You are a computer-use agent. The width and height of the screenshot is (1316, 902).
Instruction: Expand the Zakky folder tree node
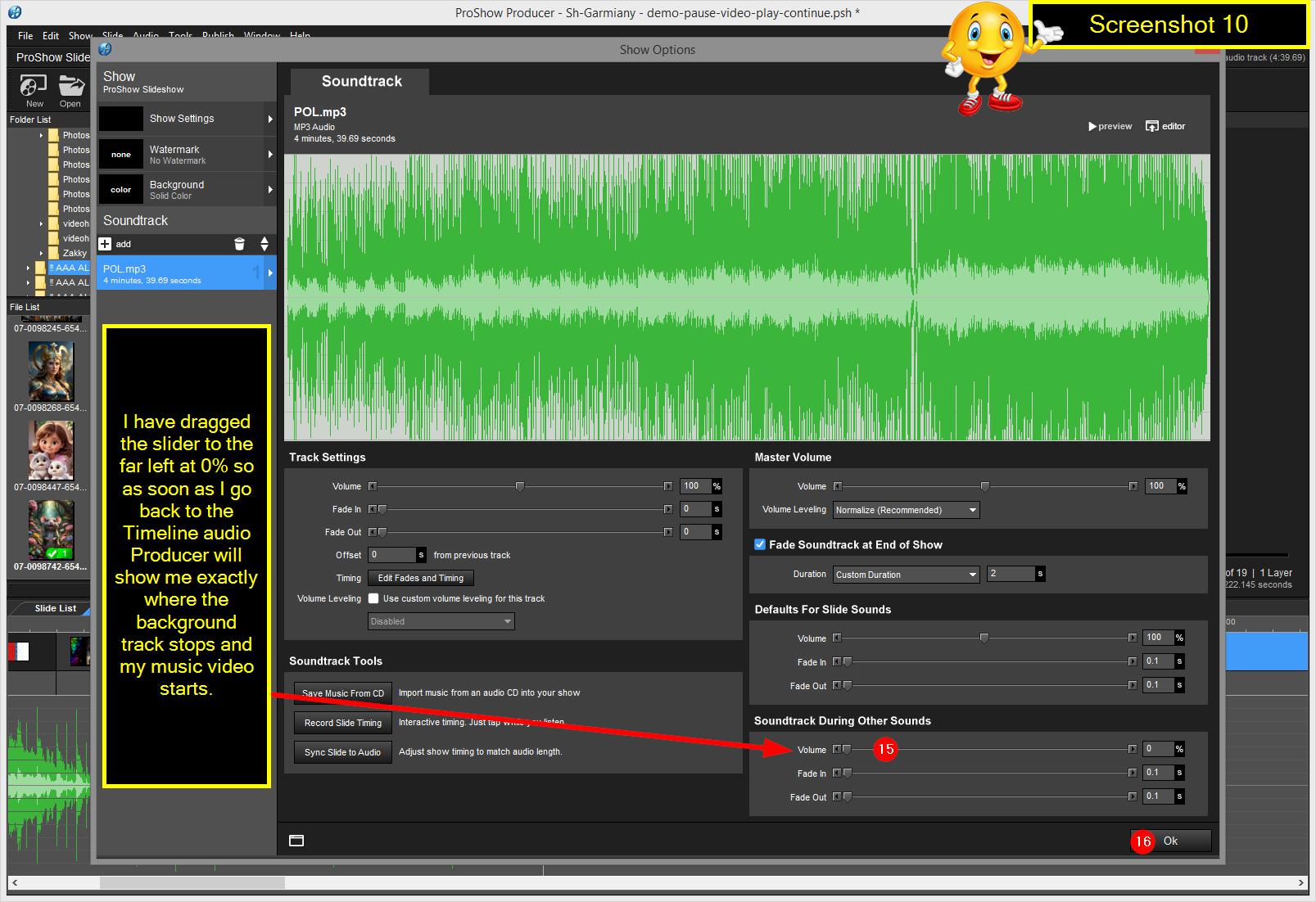(x=41, y=253)
